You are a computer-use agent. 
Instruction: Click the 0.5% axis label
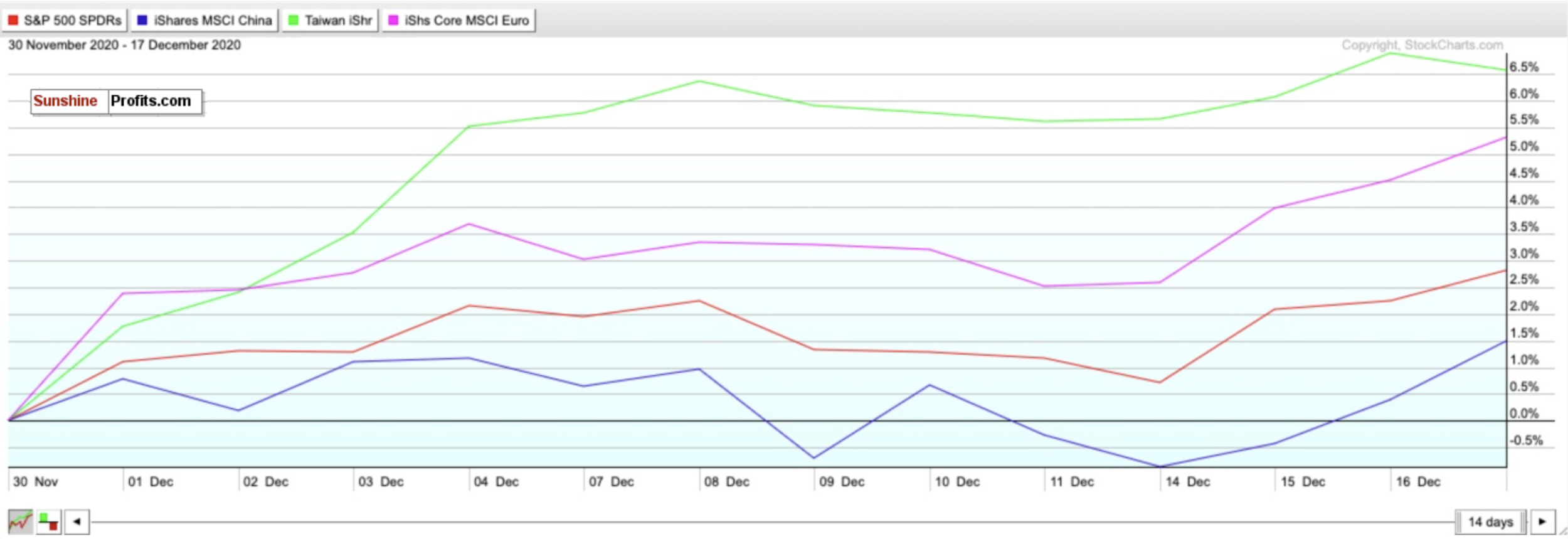[1524, 387]
